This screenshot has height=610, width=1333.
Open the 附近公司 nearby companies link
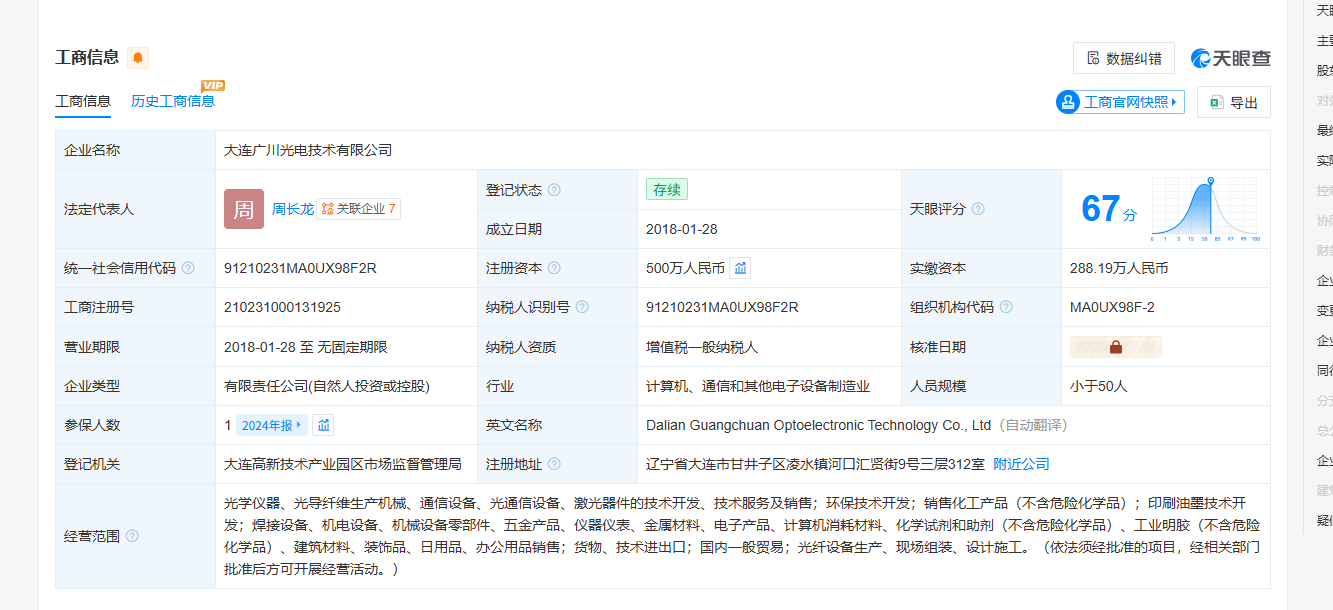coord(1021,464)
